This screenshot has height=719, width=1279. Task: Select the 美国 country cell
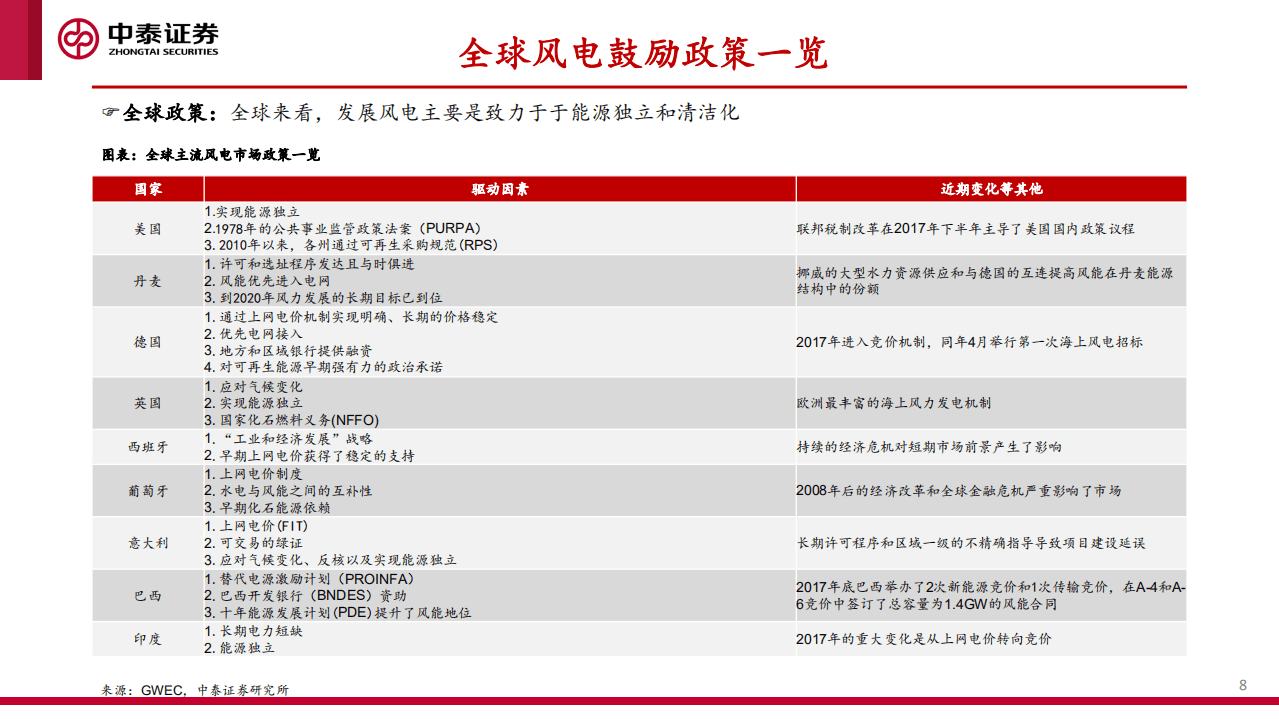tap(148, 228)
